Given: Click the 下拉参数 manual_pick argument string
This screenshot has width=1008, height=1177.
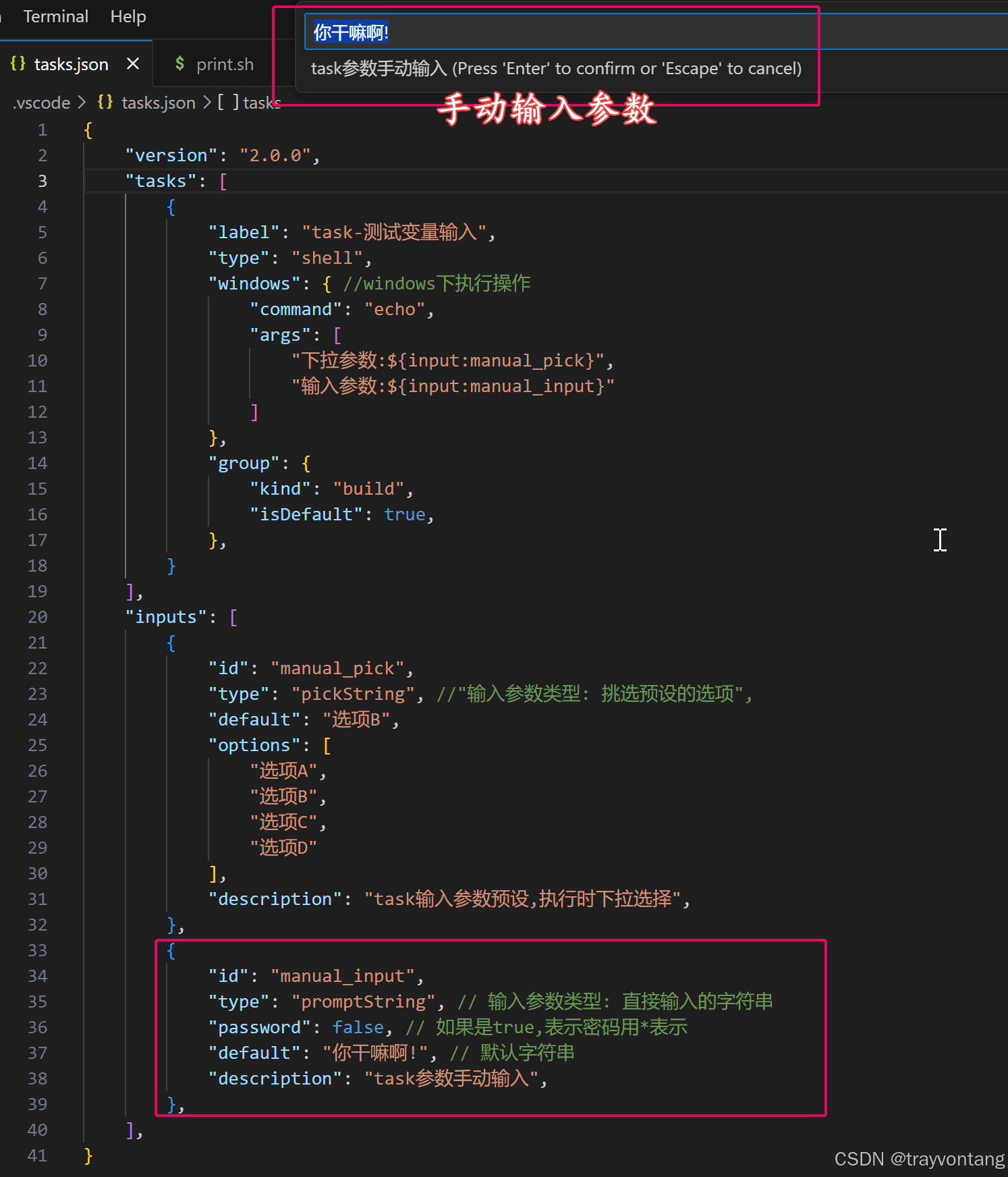Looking at the screenshot, I should 448,360.
